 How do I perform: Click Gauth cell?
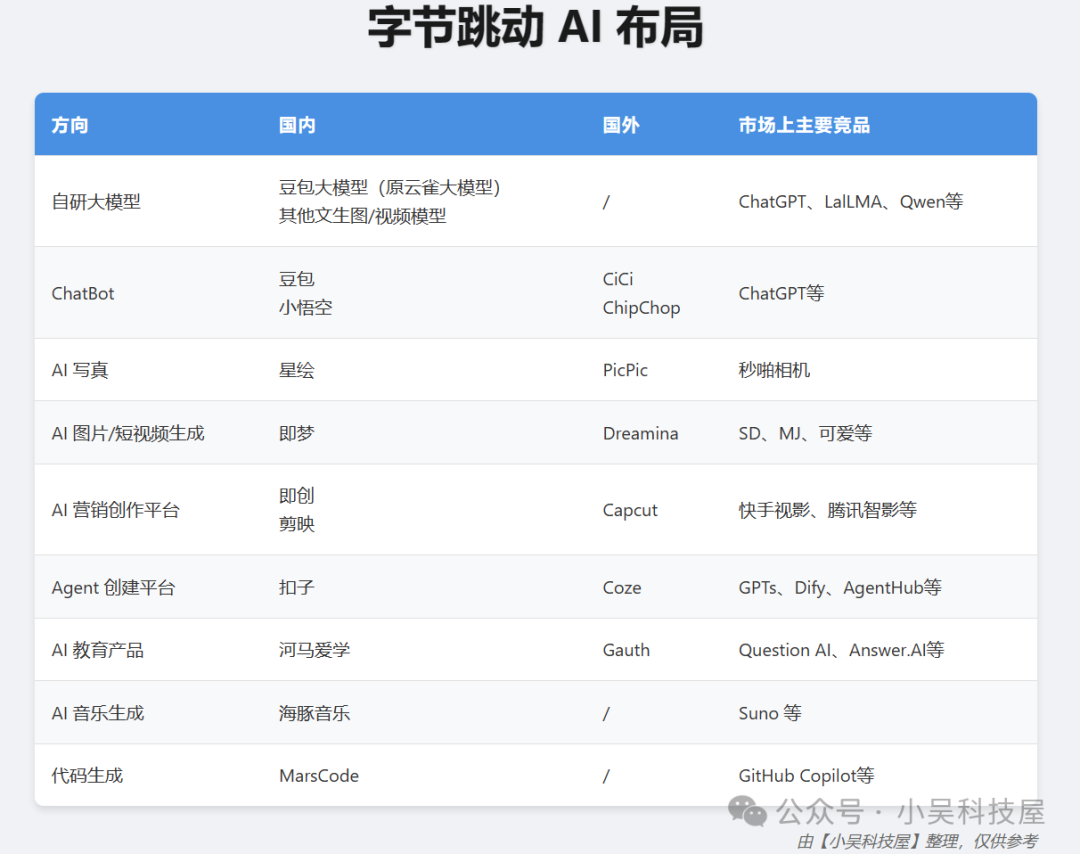tap(626, 650)
